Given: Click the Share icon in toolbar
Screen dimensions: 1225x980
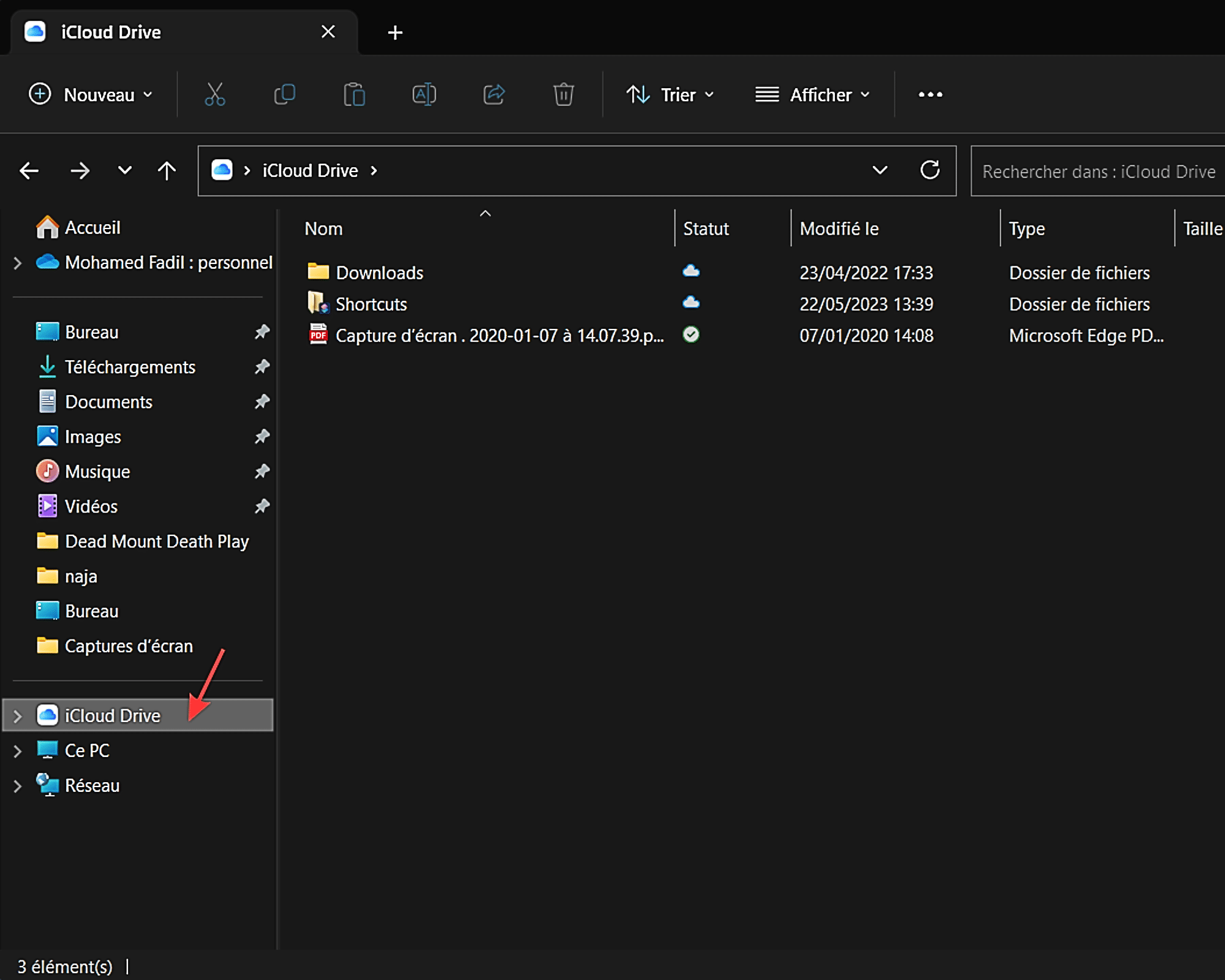Looking at the screenshot, I should click(x=494, y=94).
